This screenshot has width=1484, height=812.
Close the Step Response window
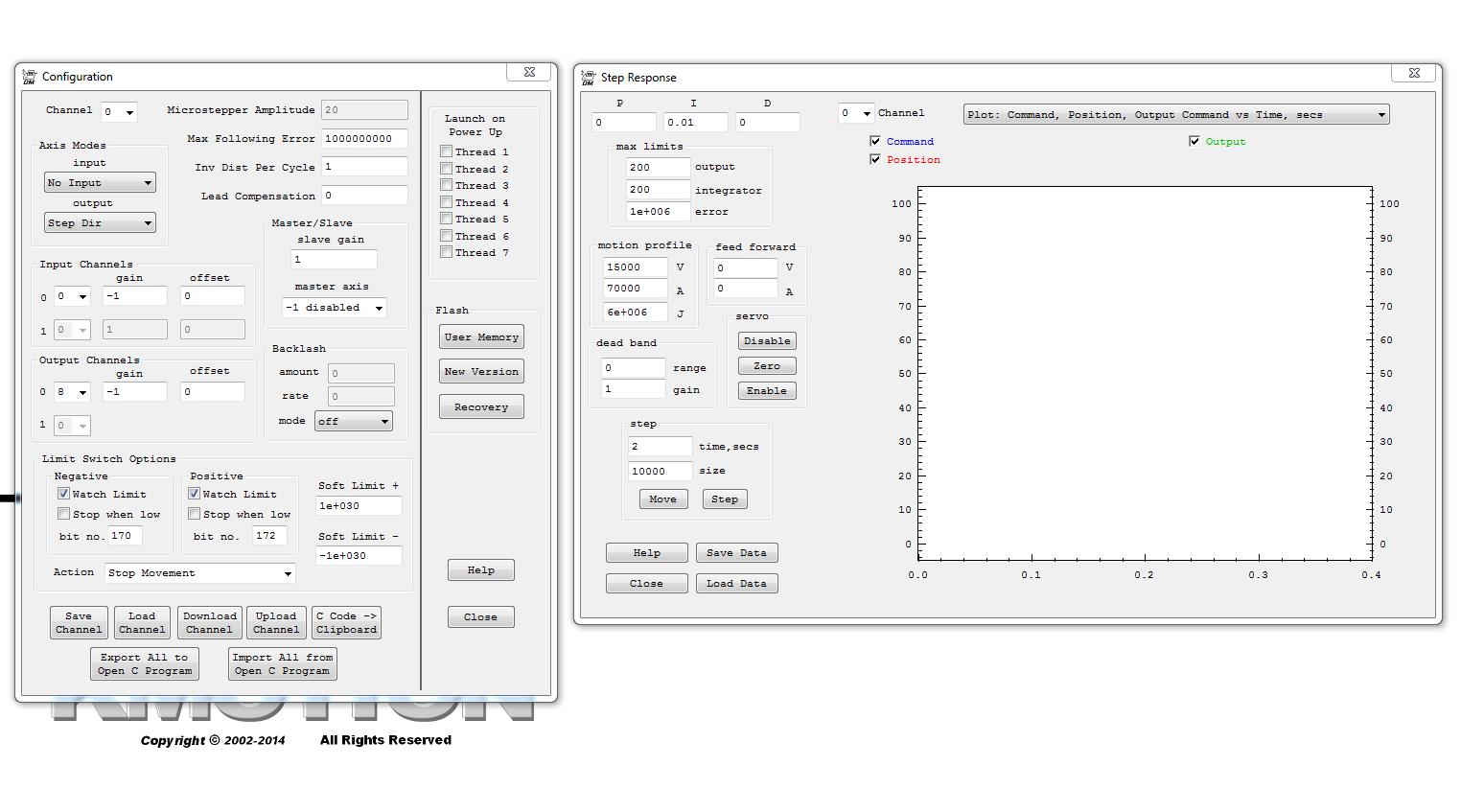point(1414,73)
